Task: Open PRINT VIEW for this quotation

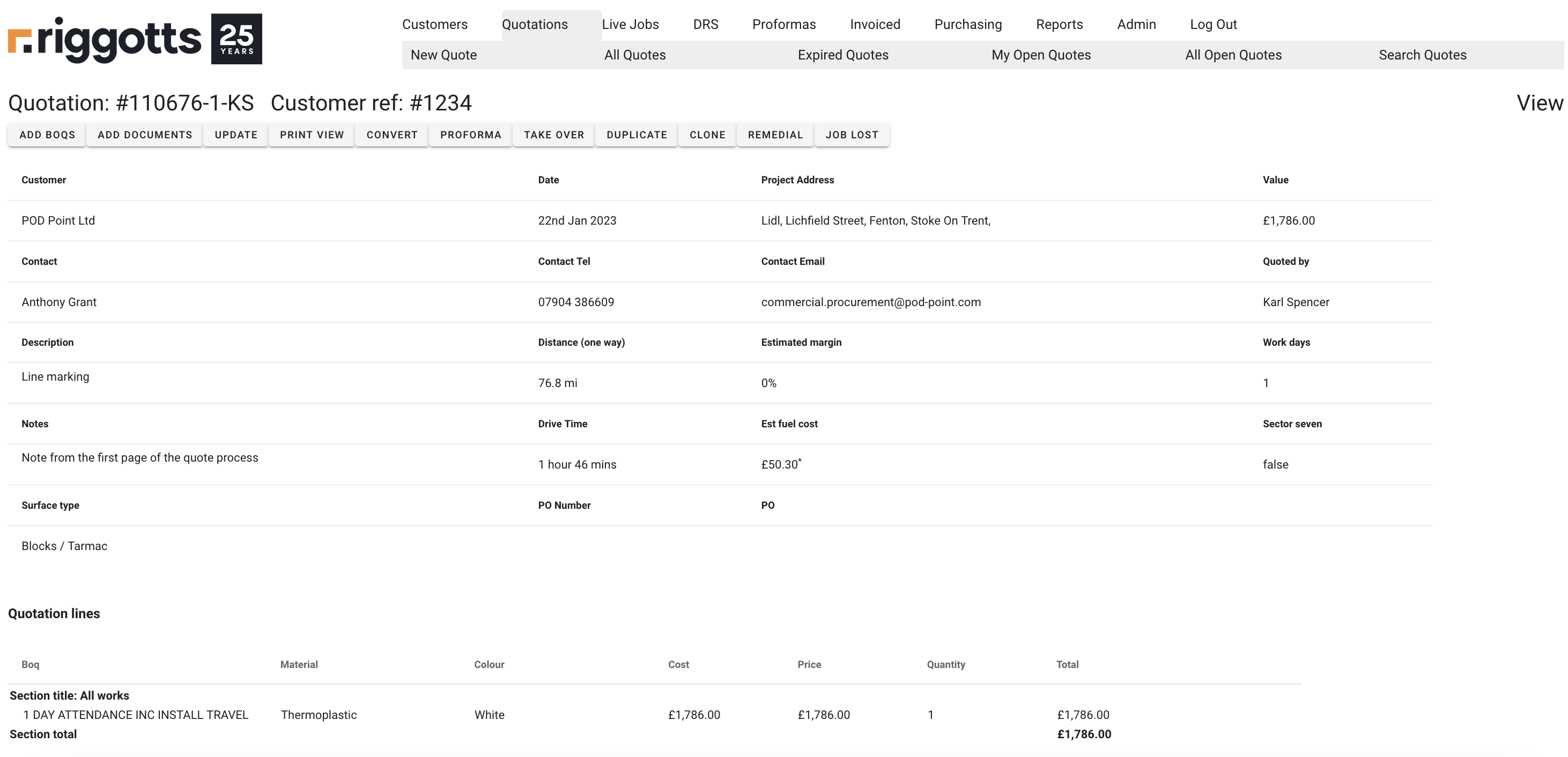Action: 312,135
